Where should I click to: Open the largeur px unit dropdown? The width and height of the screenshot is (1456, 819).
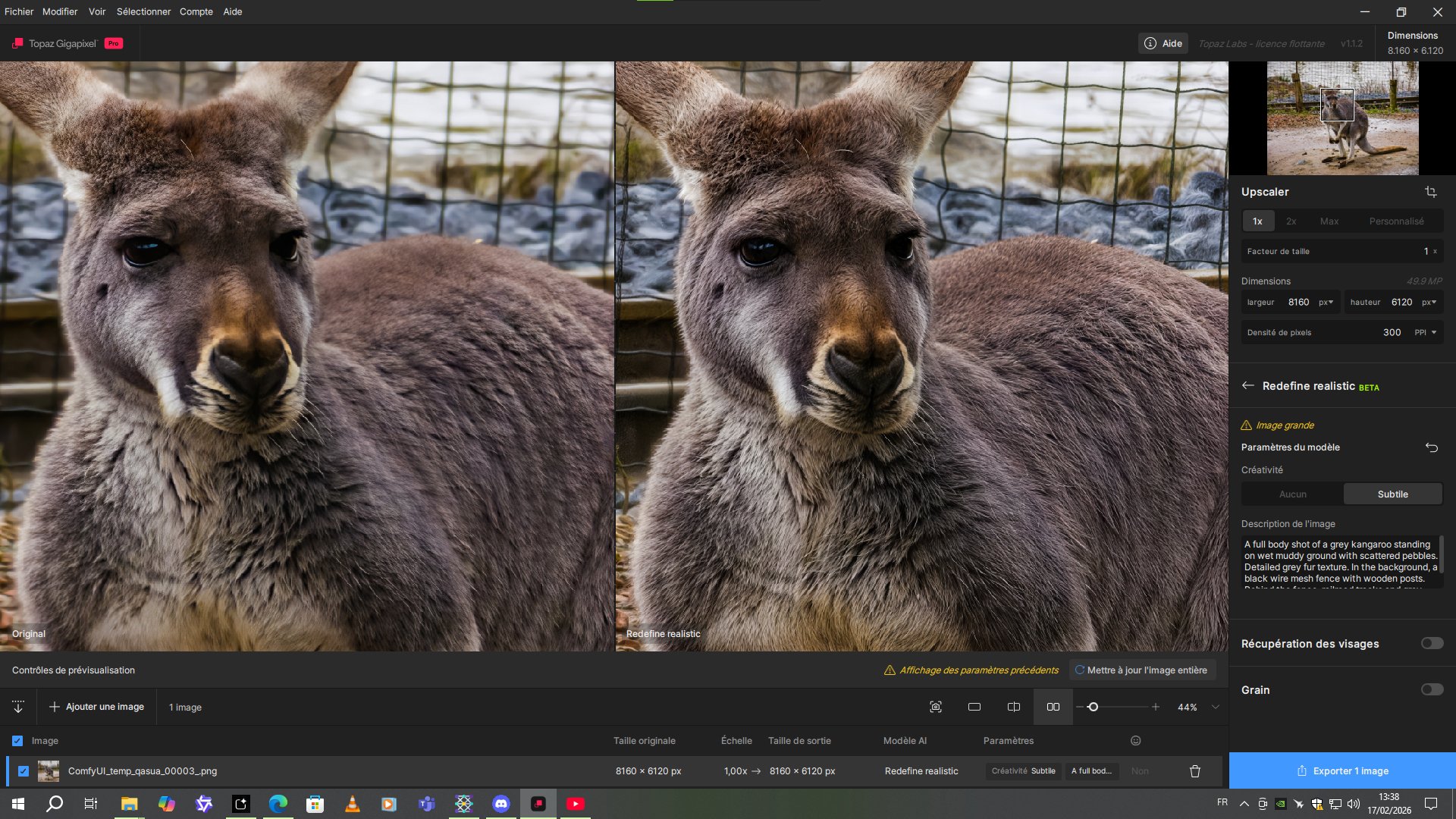click(x=1326, y=302)
